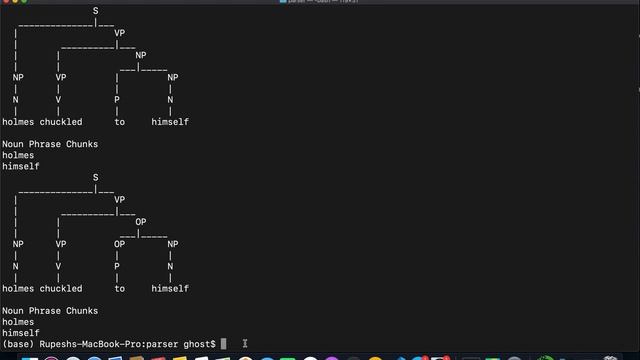Click the terminal prompt line ending in ghost$
Screen dimensions: 640x360
tap(109, 344)
